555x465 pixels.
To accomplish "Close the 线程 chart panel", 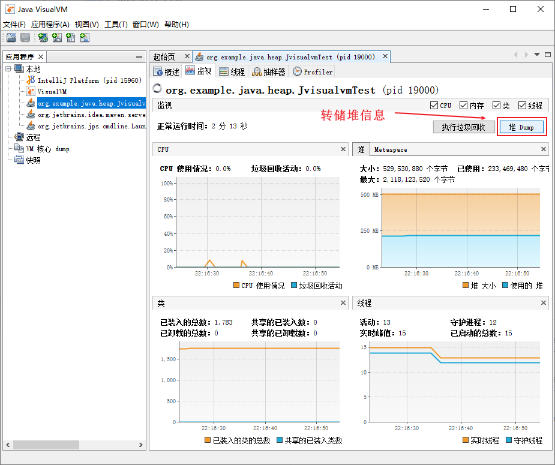I will [543, 303].
